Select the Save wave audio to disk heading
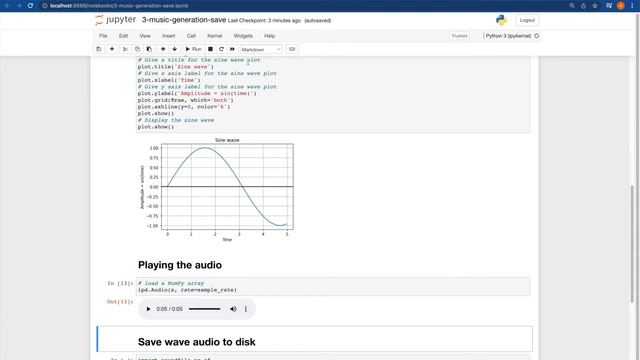Viewport: 640px width, 360px height. [x=197, y=342]
